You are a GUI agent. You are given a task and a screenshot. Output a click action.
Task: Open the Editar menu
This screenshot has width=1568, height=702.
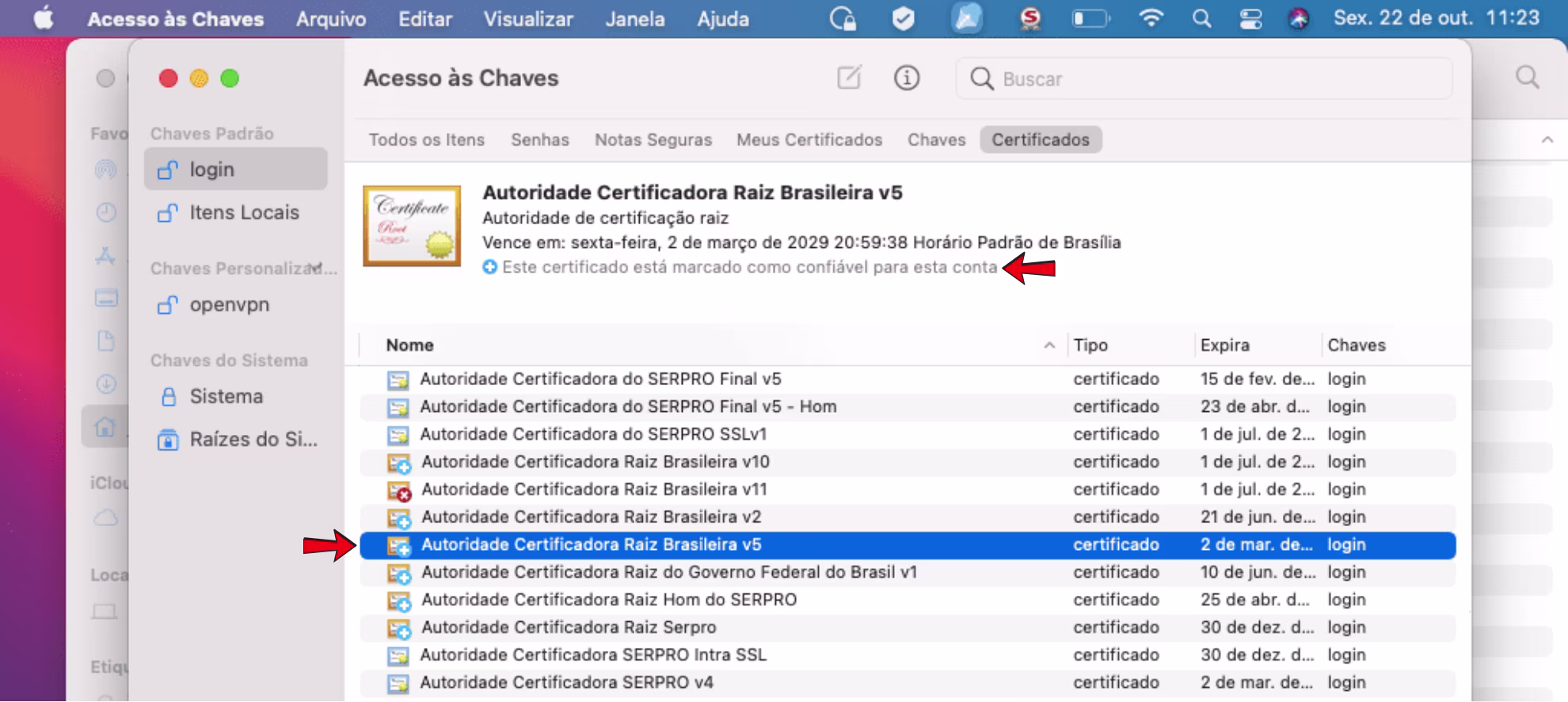coord(425,19)
